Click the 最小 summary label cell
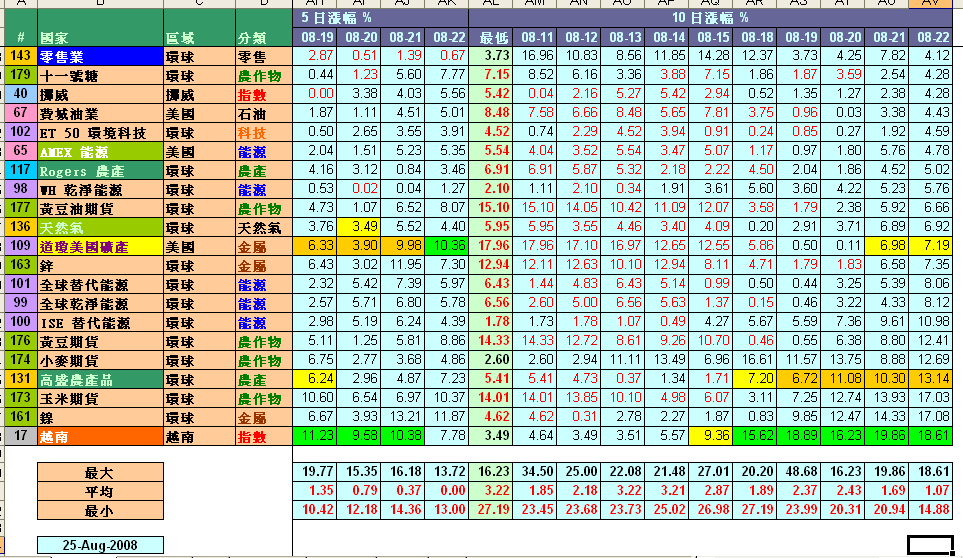The height and width of the screenshot is (558, 963). 100,509
